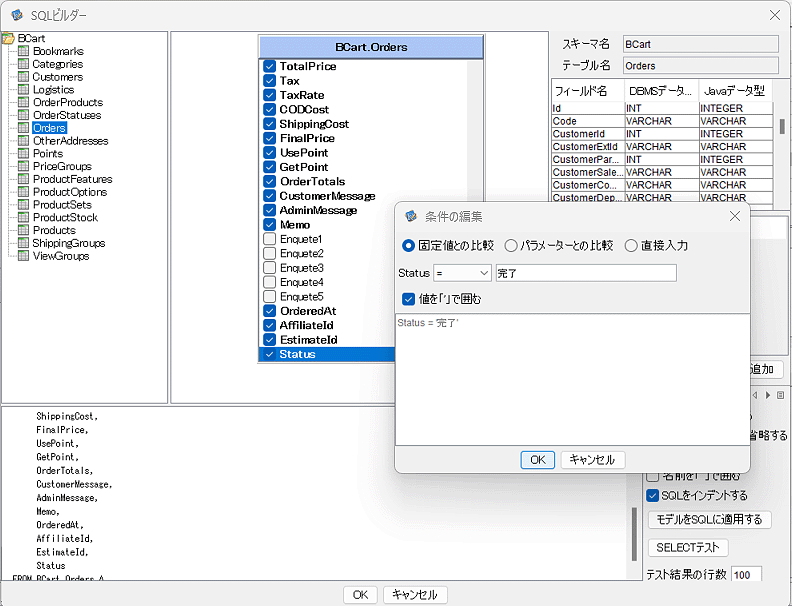Click the Products table icon
The image size is (792, 606).
[x=23, y=230]
